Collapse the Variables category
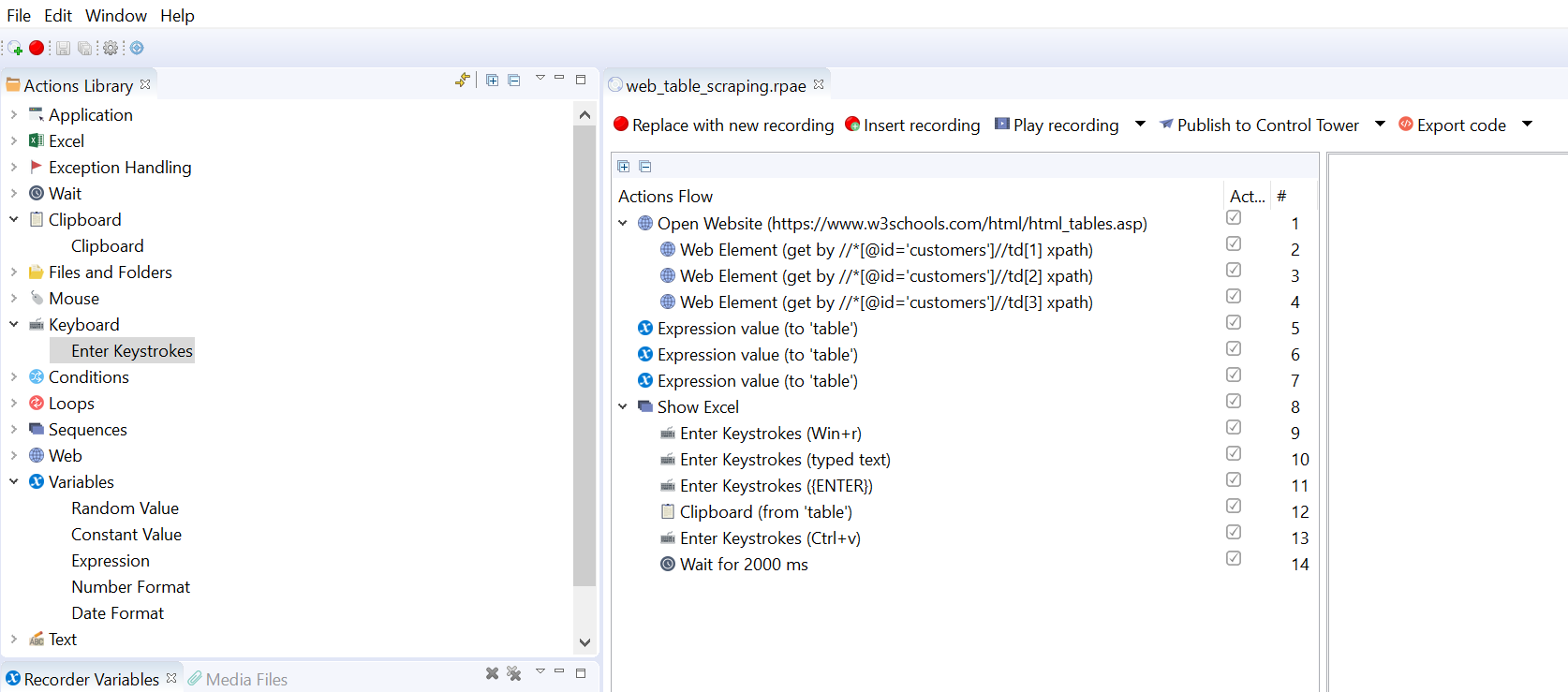 [13, 481]
